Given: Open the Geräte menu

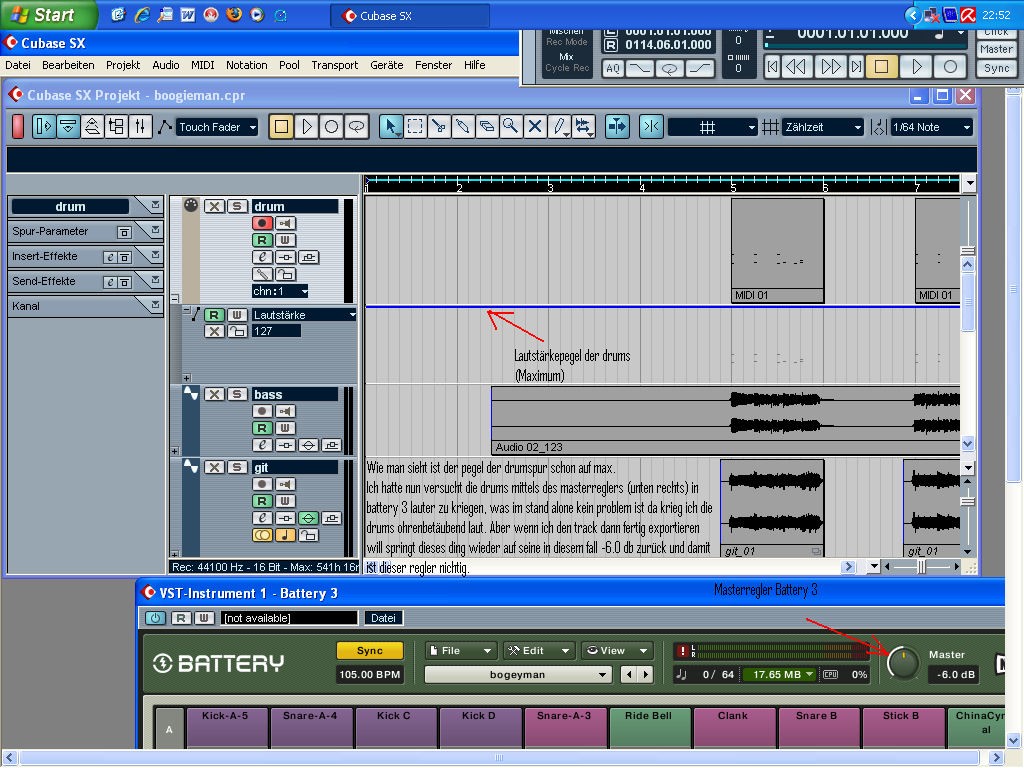Looking at the screenshot, I should 387,65.
